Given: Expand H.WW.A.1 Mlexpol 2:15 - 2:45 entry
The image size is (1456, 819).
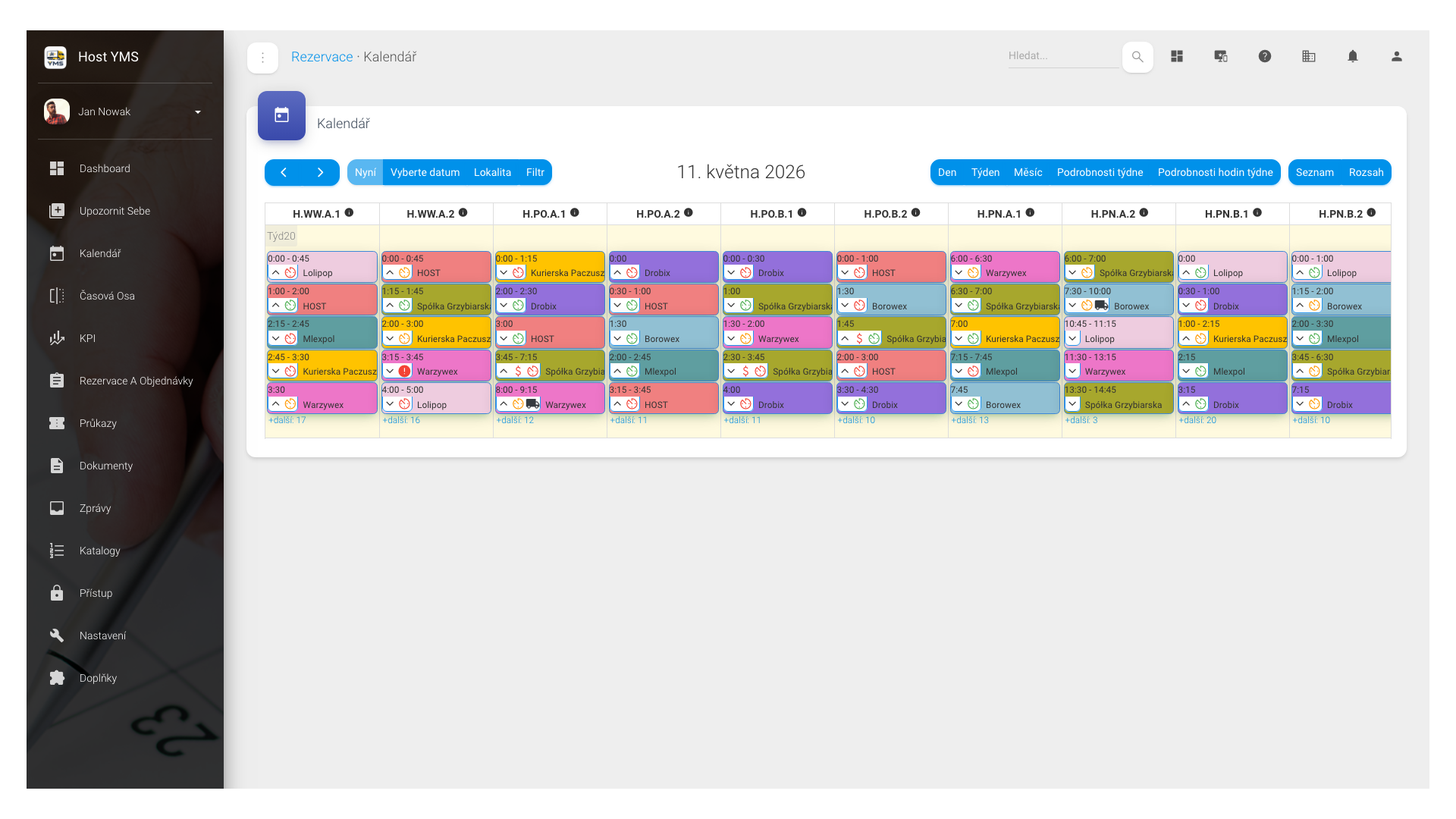Looking at the screenshot, I should 276,339.
